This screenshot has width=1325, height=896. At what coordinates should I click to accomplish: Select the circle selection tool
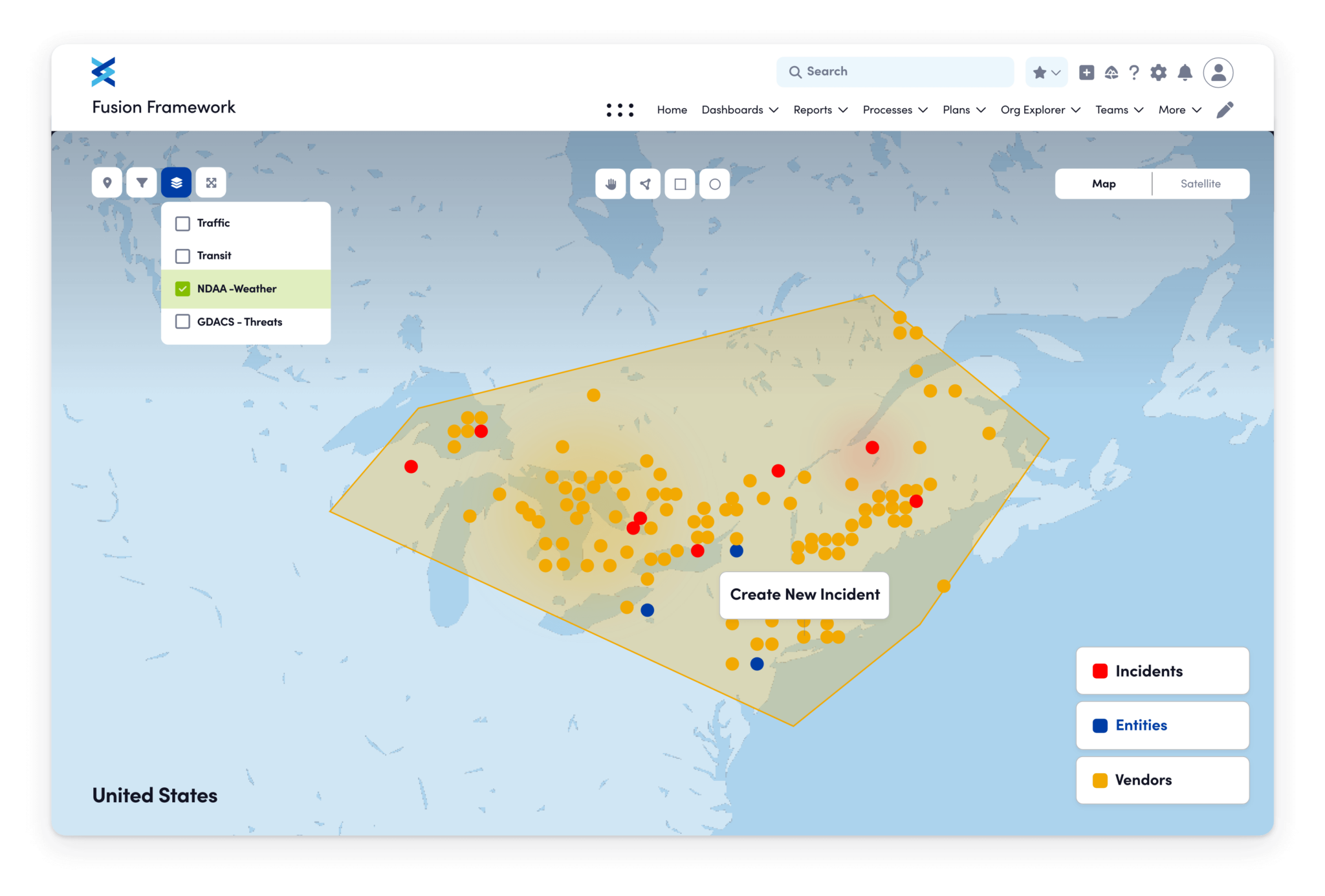[x=714, y=184]
